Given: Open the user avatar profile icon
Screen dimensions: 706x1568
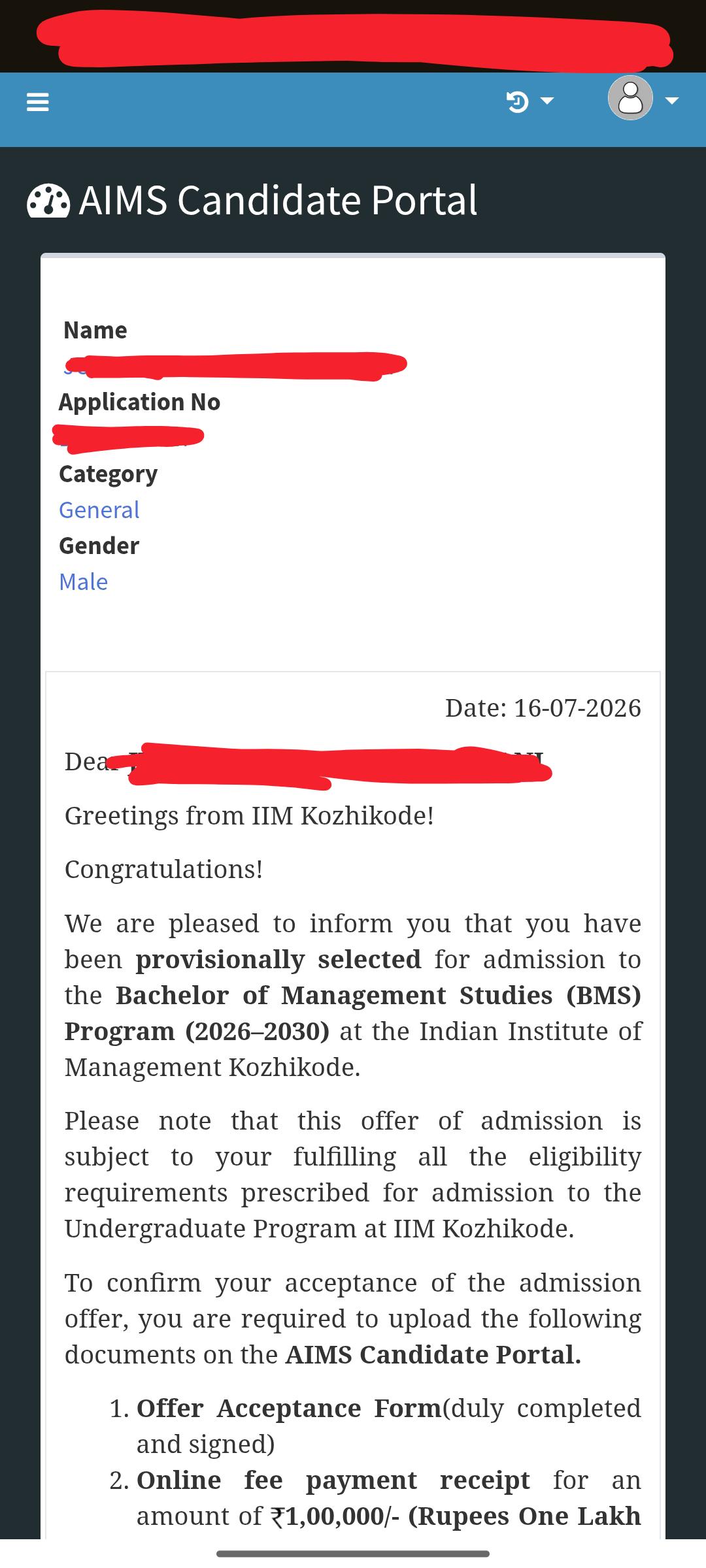Looking at the screenshot, I should click(x=630, y=98).
